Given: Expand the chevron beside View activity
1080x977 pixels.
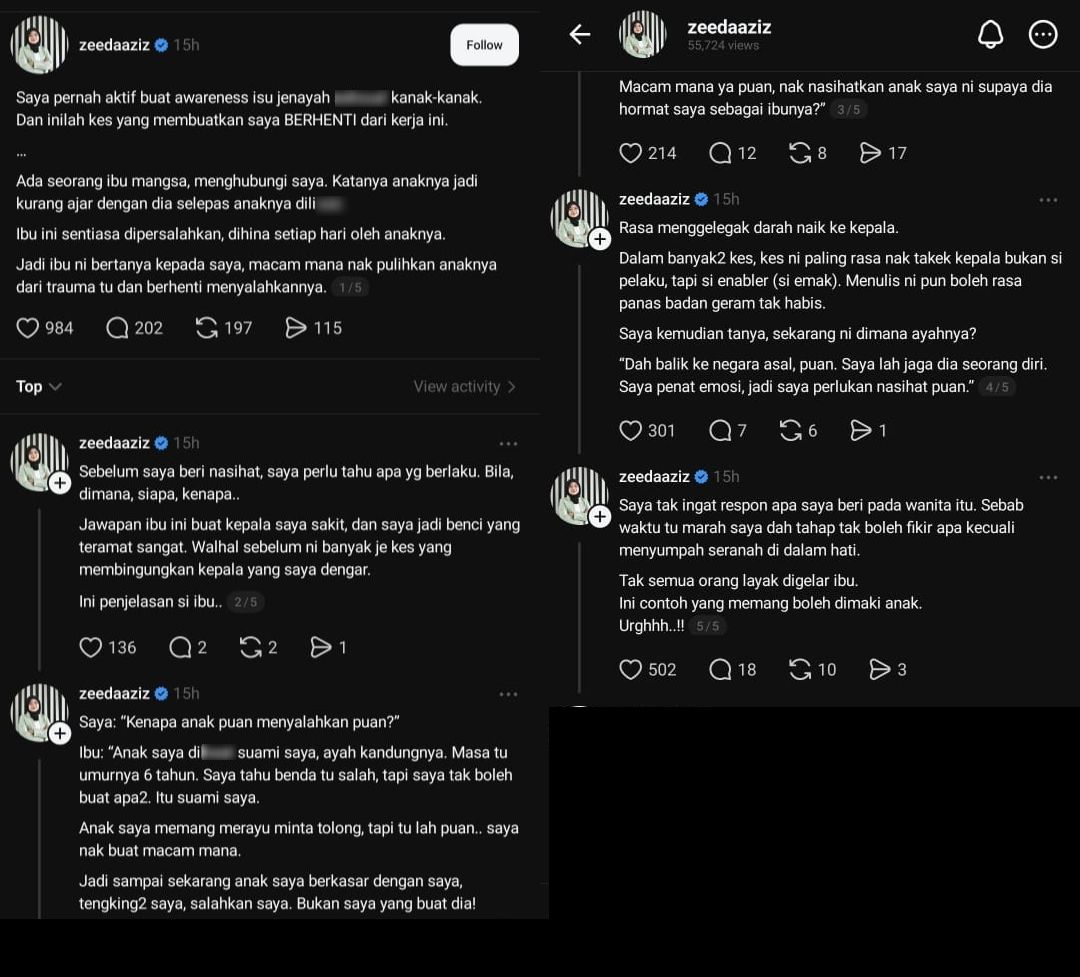Looking at the screenshot, I should (509, 386).
